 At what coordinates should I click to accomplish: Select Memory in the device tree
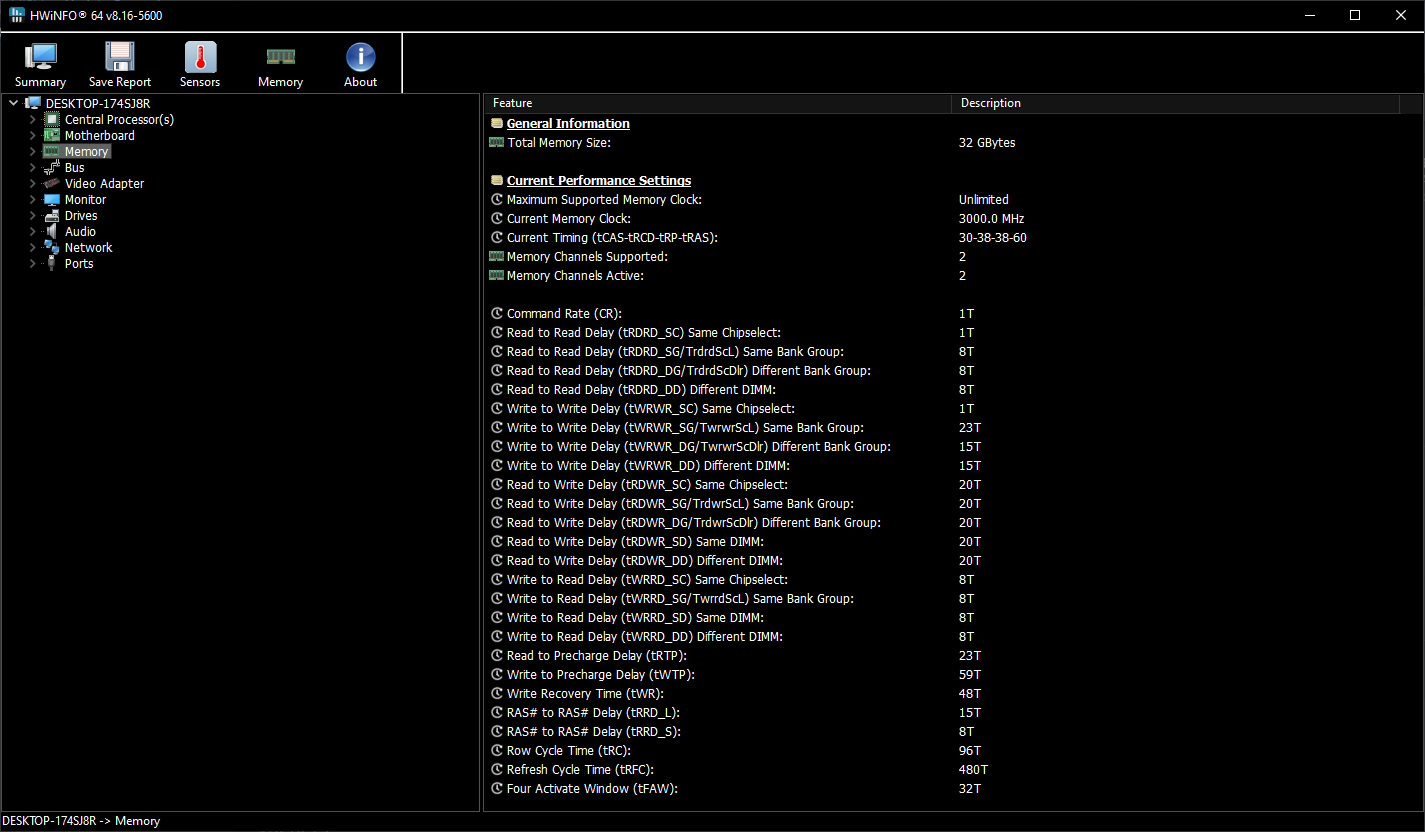coord(87,152)
